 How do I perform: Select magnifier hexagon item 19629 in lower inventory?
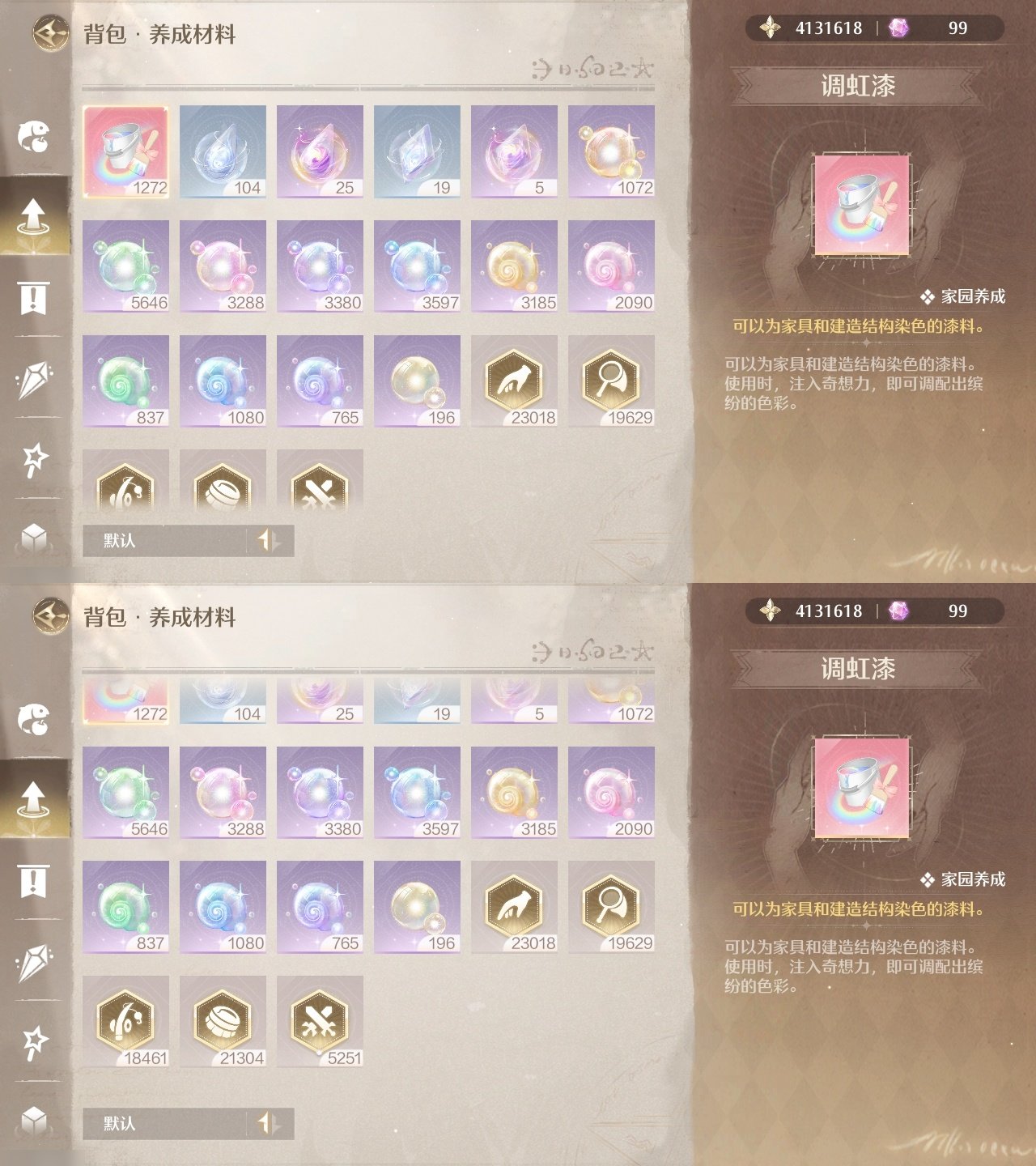[611, 907]
